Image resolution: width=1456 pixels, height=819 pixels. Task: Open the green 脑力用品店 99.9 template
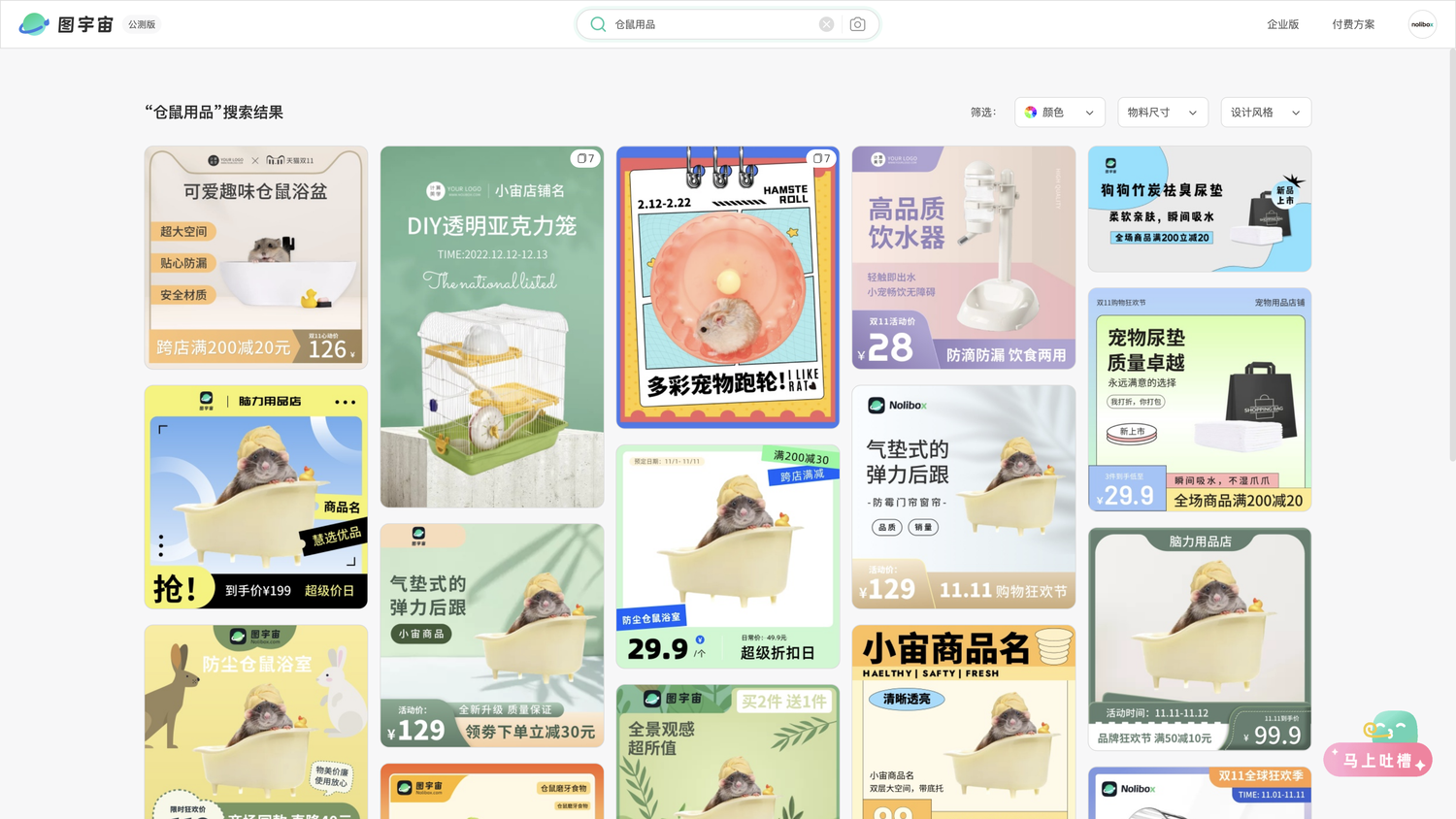click(x=1200, y=639)
